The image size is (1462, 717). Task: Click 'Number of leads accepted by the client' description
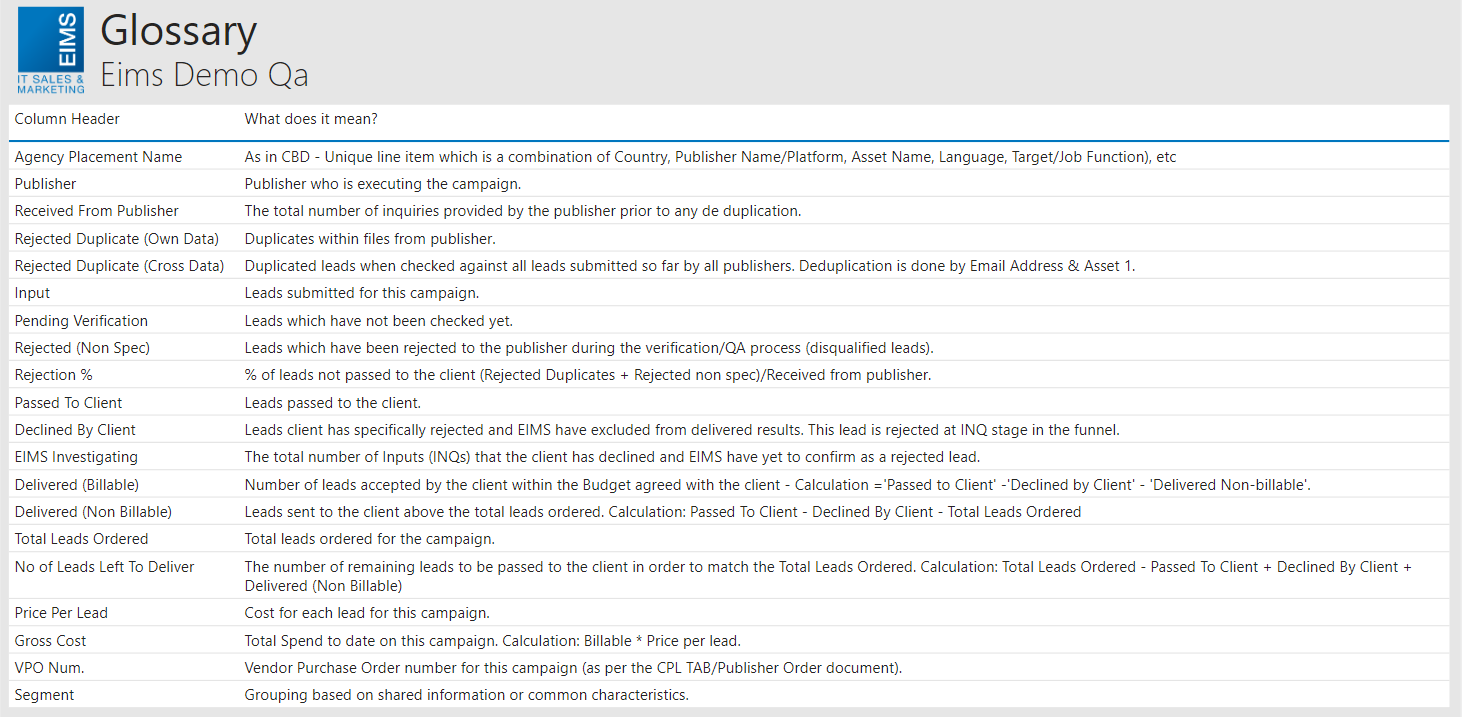click(778, 485)
